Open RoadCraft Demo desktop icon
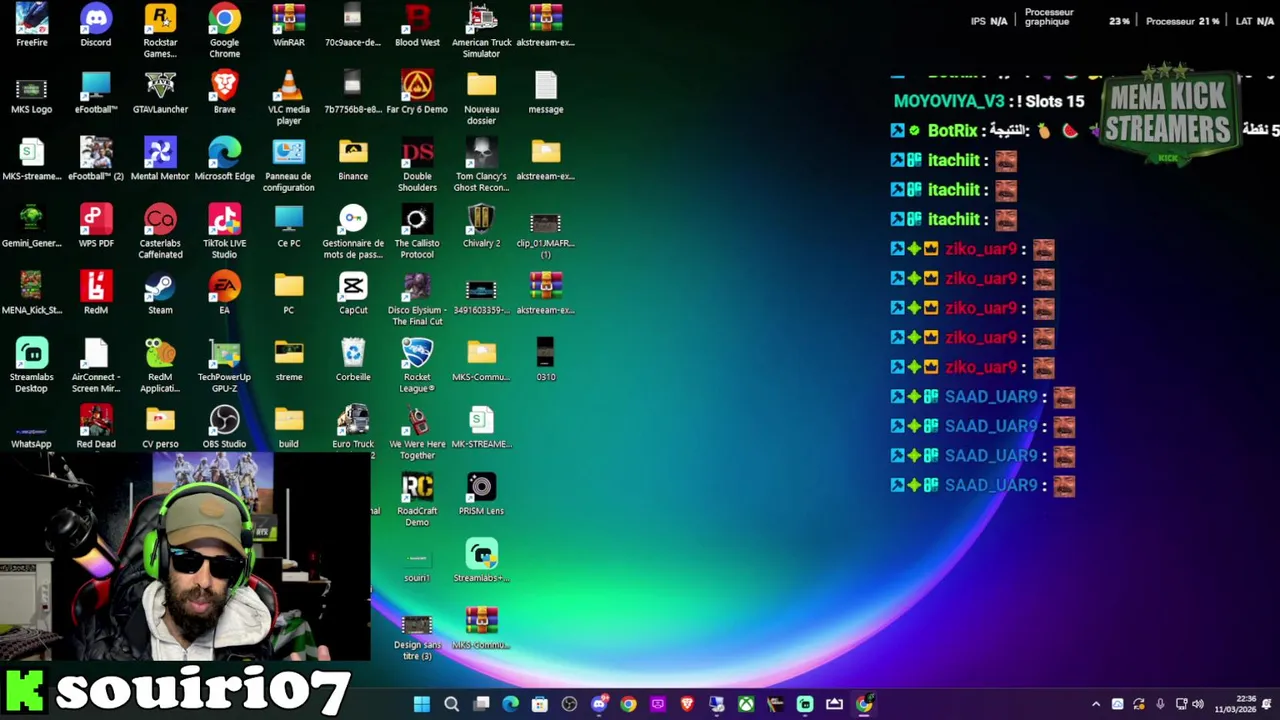Screen dimensions: 1280x720 (417, 499)
